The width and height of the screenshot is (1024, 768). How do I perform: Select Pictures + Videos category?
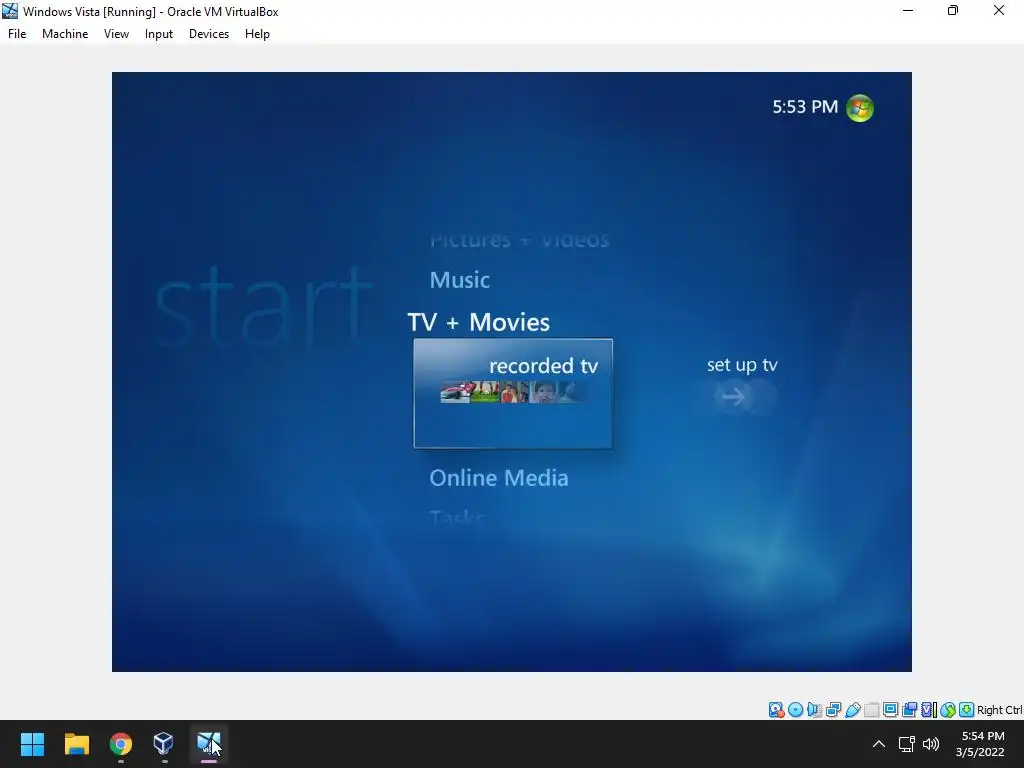pyautogui.click(x=519, y=240)
